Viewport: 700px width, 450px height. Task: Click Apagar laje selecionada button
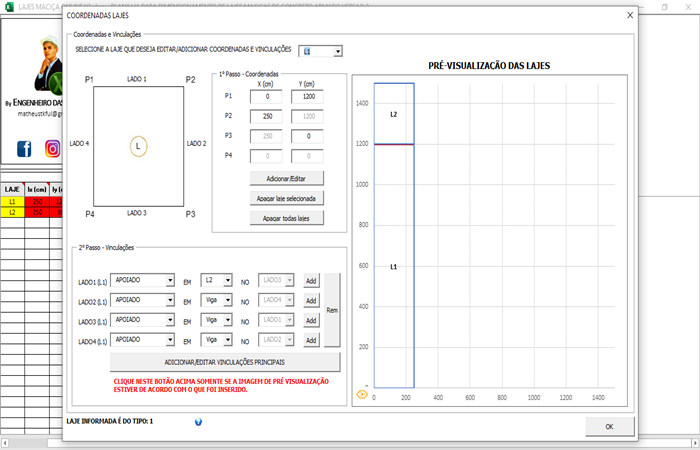[287, 198]
